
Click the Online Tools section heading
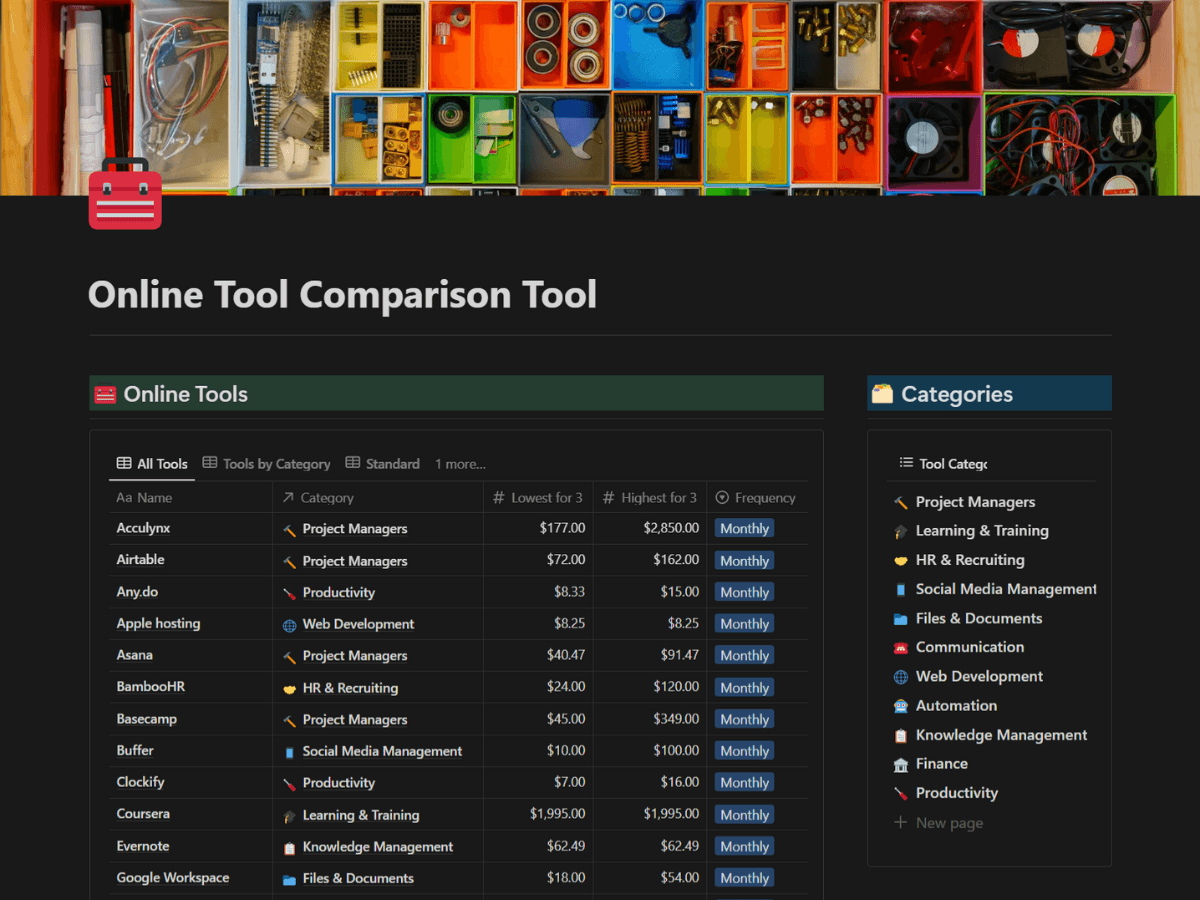coord(186,394)
